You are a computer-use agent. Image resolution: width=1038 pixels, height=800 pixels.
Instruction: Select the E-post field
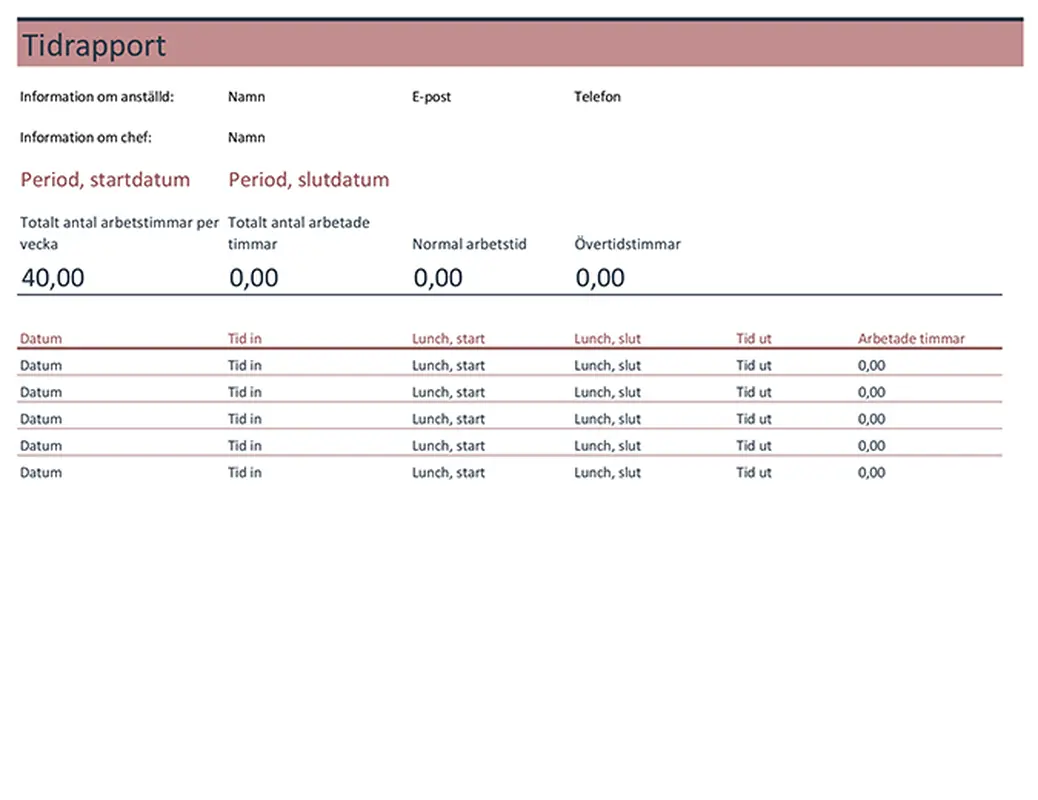(431, 97)
